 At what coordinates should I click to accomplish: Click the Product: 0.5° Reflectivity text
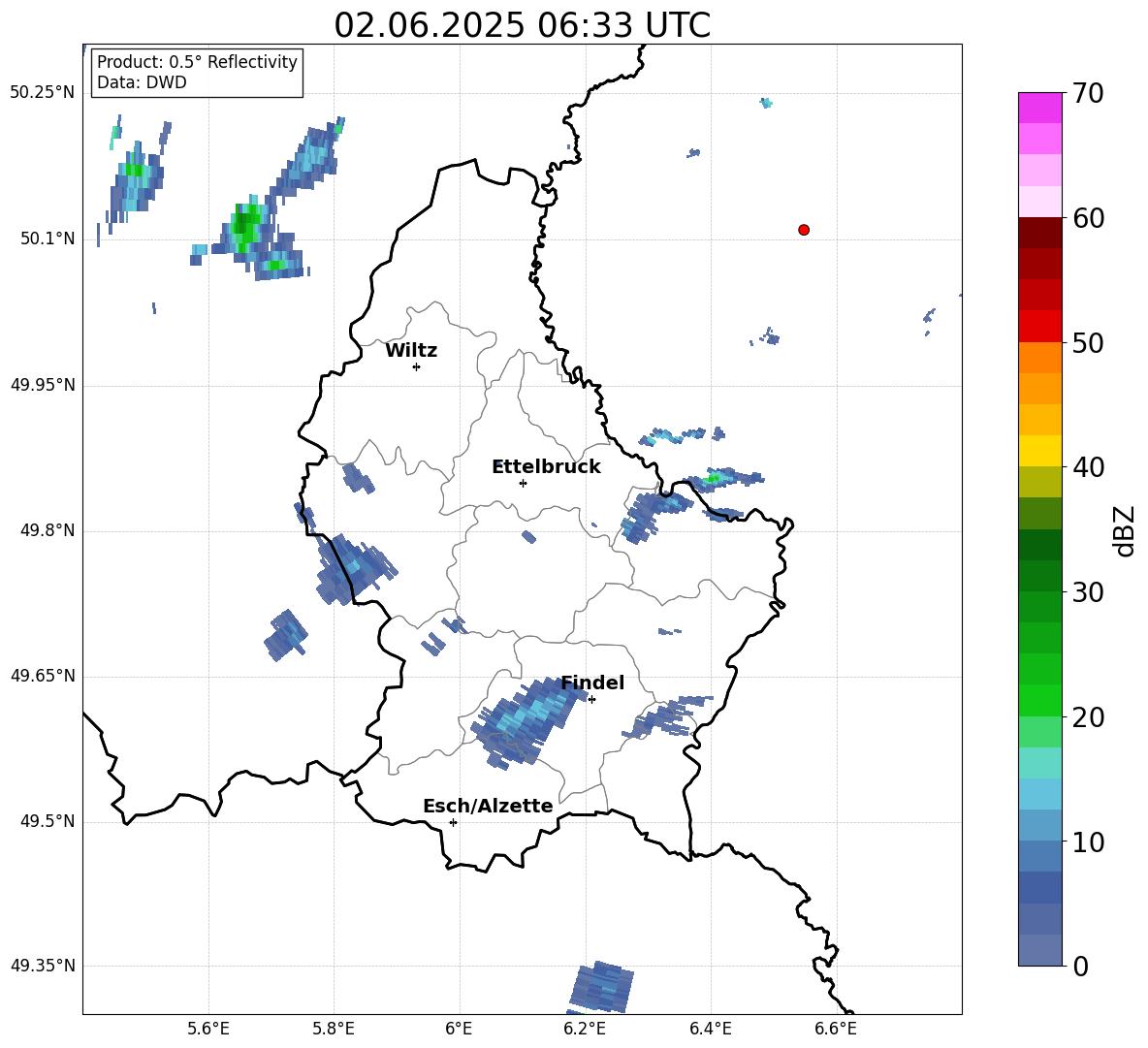pyautogui.click(x=197, y=62)
